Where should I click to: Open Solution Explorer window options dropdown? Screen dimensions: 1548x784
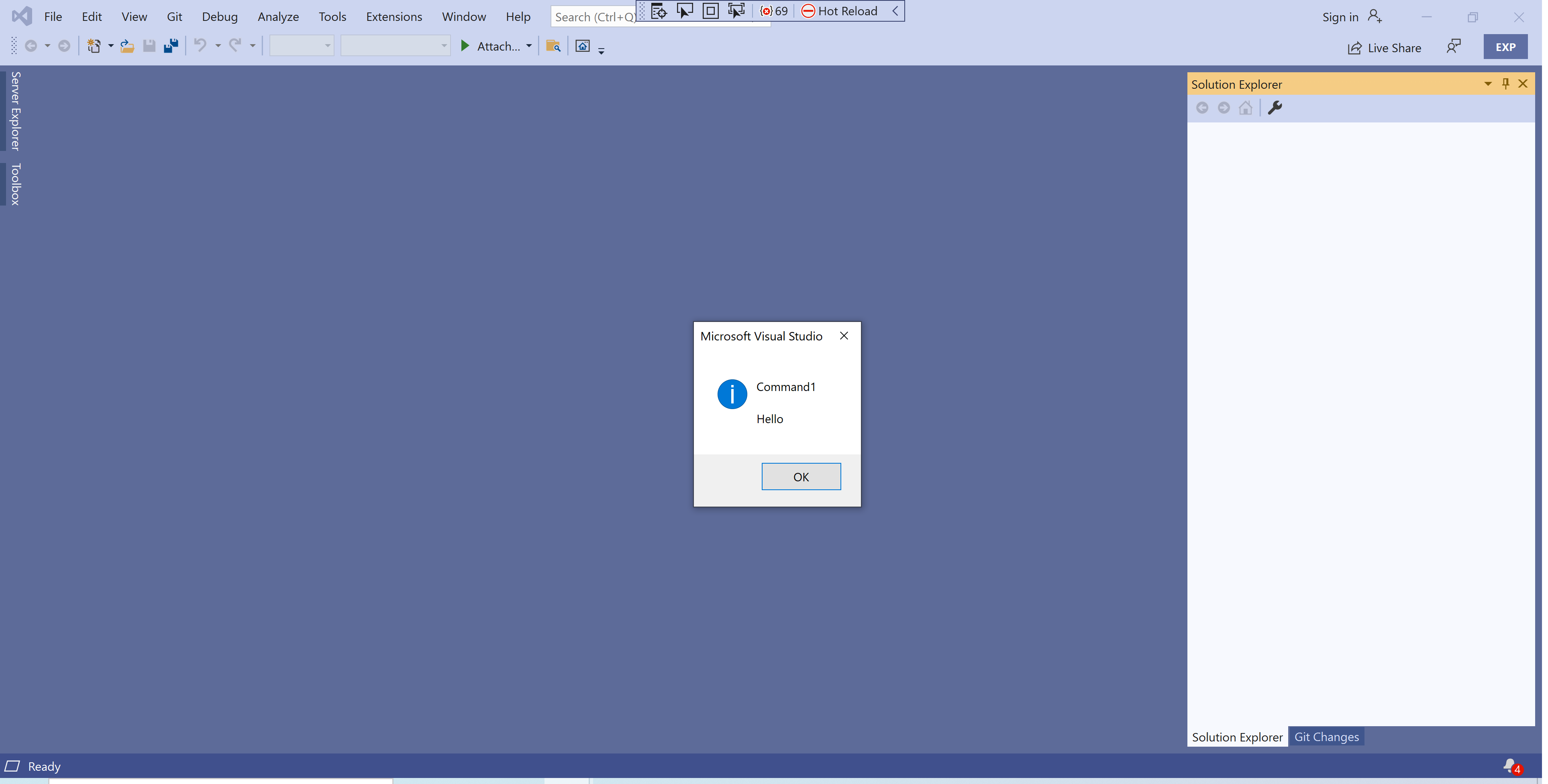pyautogui.click(x=1488, y=83)
